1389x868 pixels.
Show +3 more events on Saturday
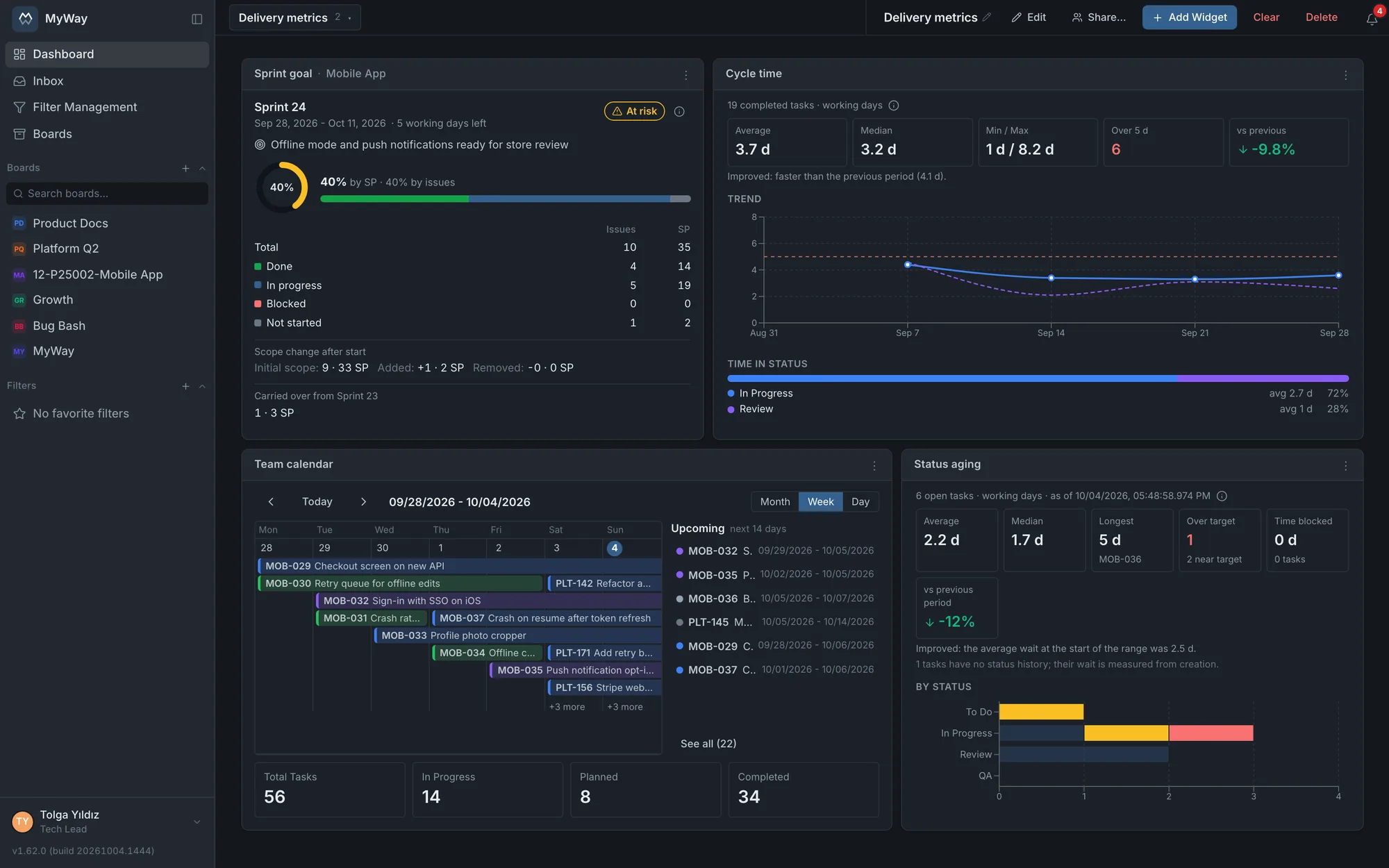pos(567,707)
